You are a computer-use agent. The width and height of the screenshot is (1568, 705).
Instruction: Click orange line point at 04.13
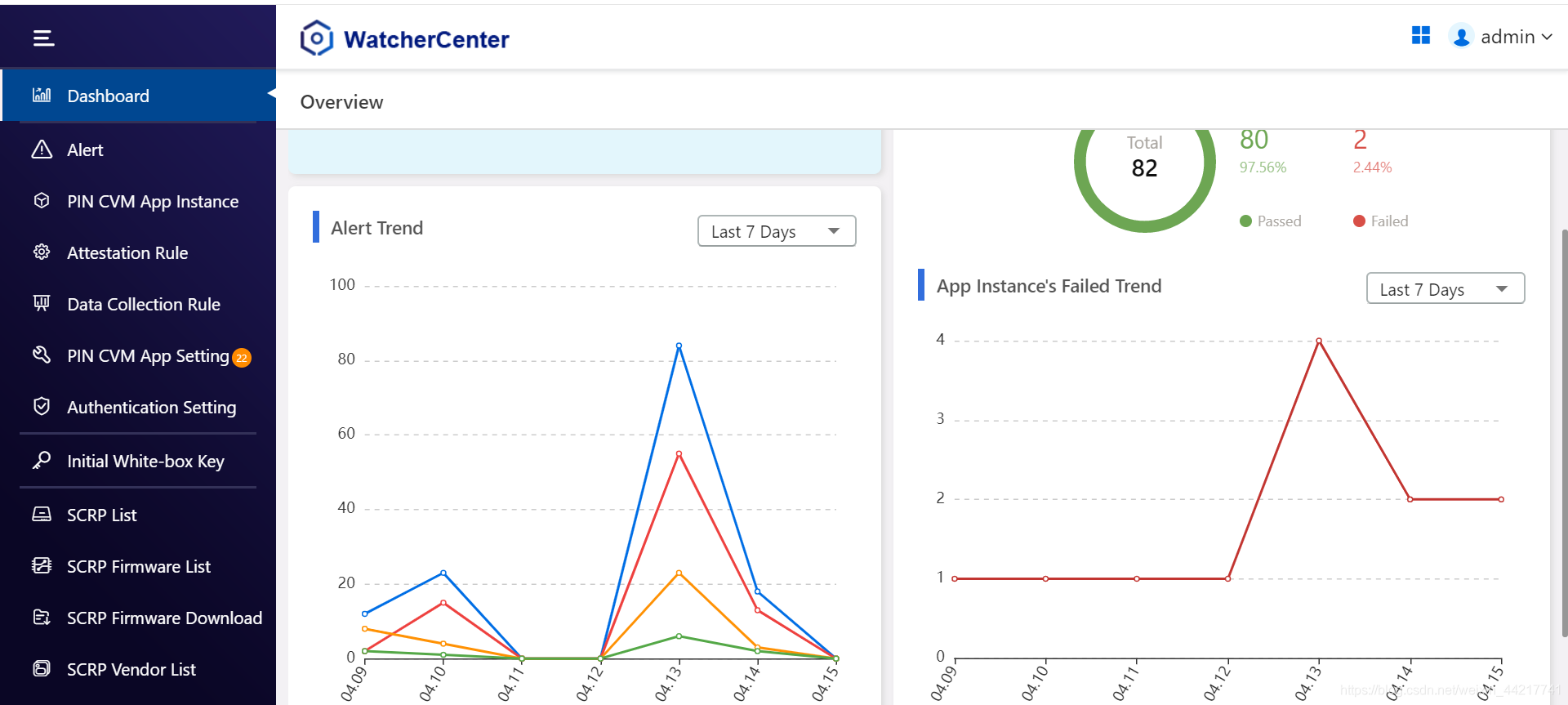pos(679,573)
